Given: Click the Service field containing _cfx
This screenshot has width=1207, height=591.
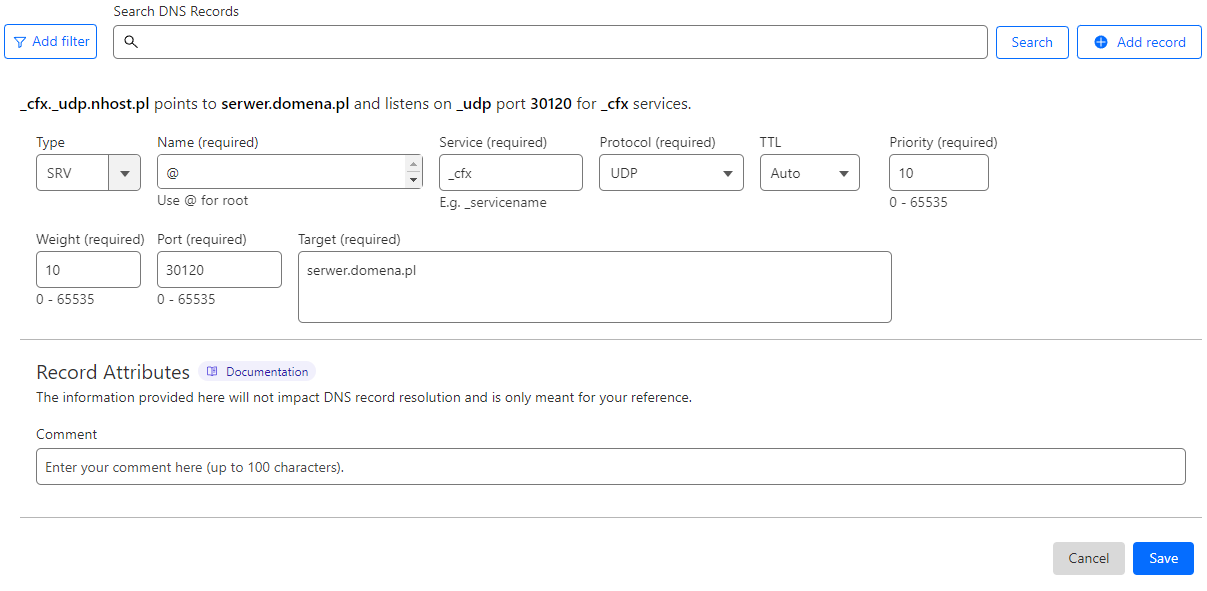Looking at the screenshot, I should (x=510, y=173).
